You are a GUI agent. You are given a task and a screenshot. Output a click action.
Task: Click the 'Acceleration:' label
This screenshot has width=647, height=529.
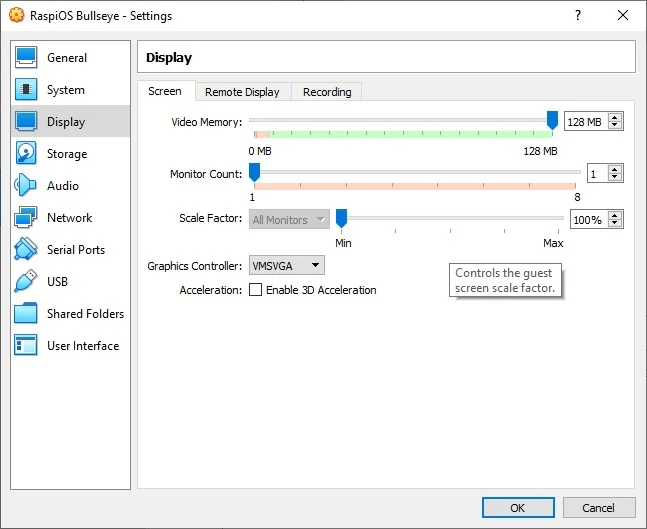210,290
